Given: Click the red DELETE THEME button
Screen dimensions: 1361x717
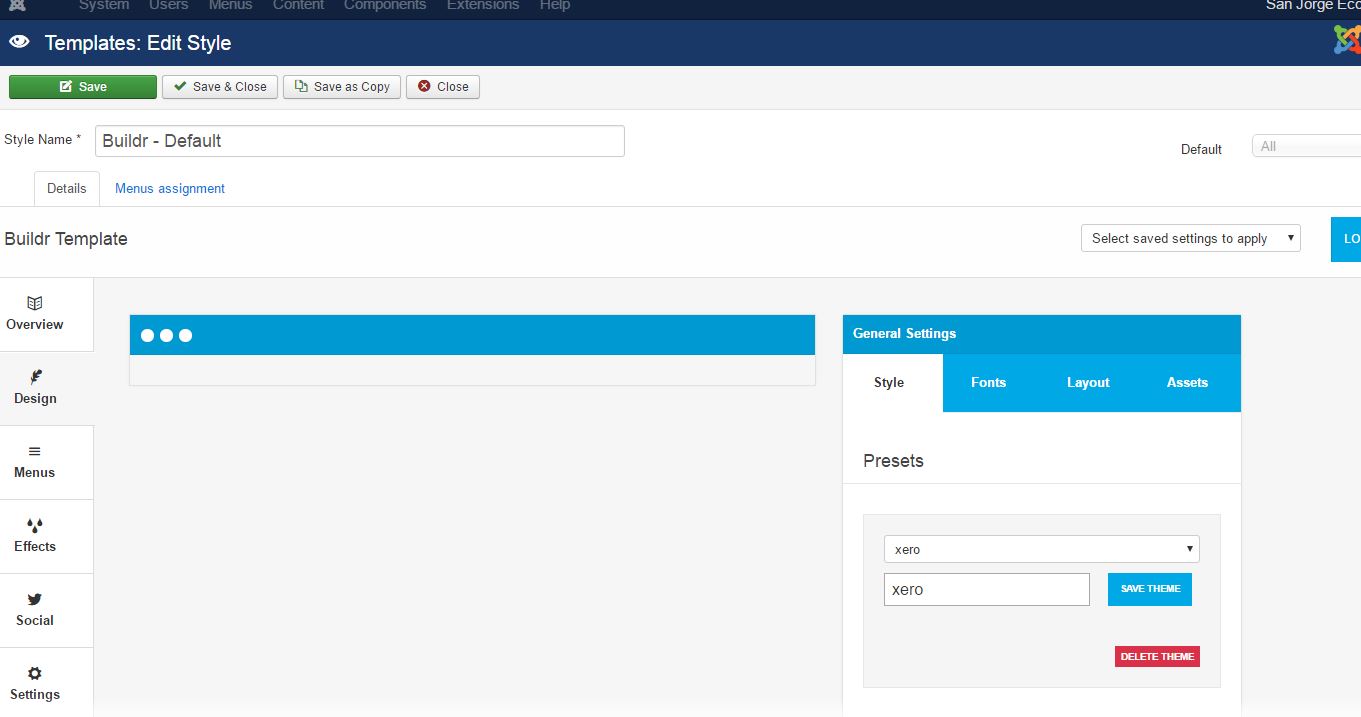Looking at the screenshot, I should pyautogui.click(x=1157, y=657).
